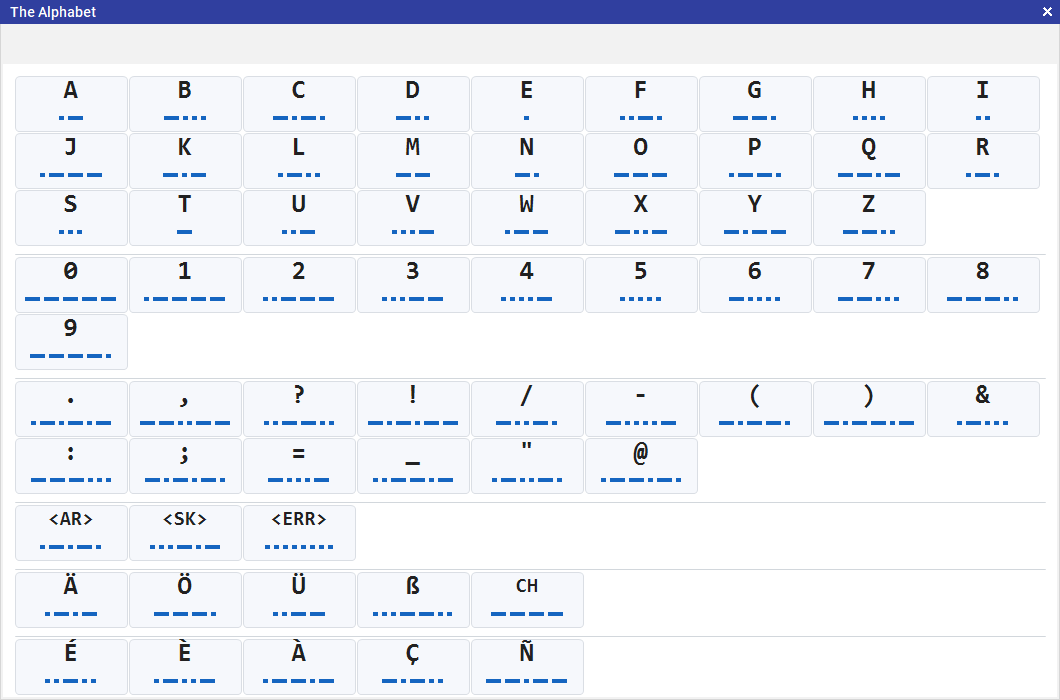Click the letter A Morse button
Image resolution: width=1060 pixels, height=700 pixels.
71,103
